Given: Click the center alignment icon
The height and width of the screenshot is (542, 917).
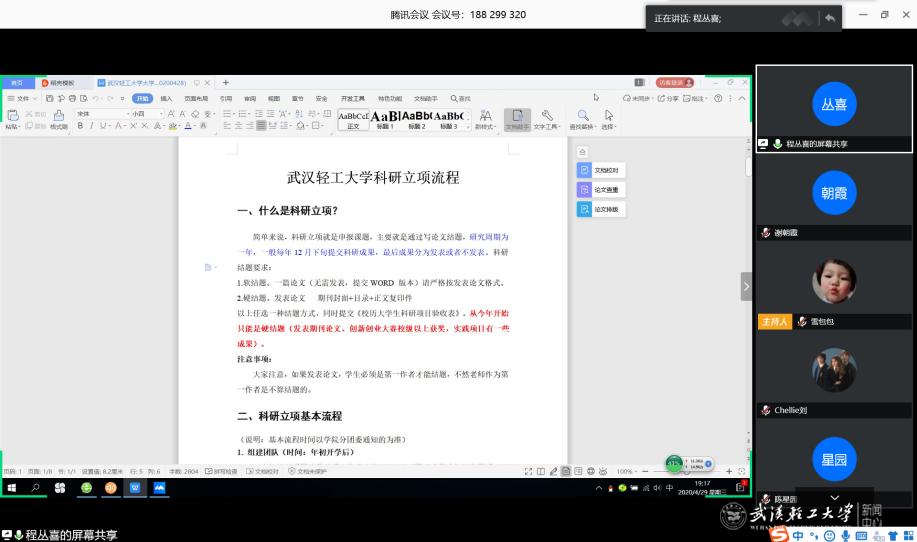Looking at the screenshot, I should pos(239,126).
